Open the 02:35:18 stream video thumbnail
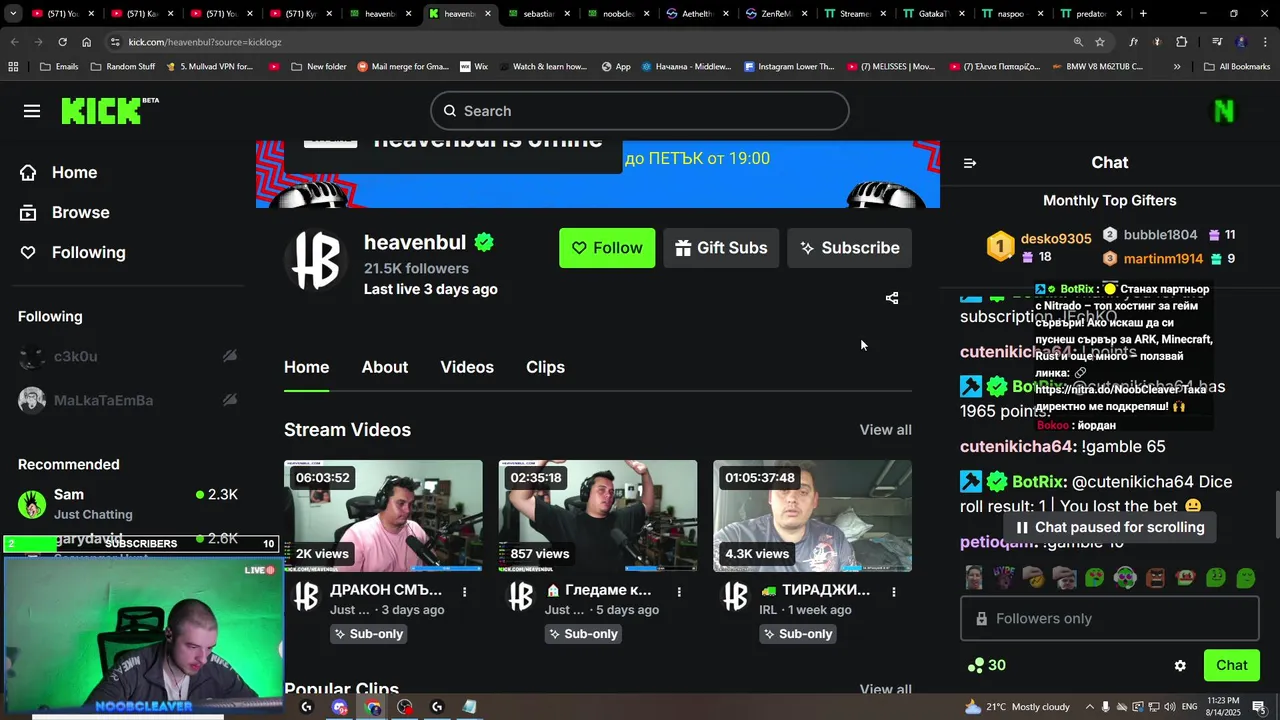This screenshot has width=1280, height=720. point(598,516)
